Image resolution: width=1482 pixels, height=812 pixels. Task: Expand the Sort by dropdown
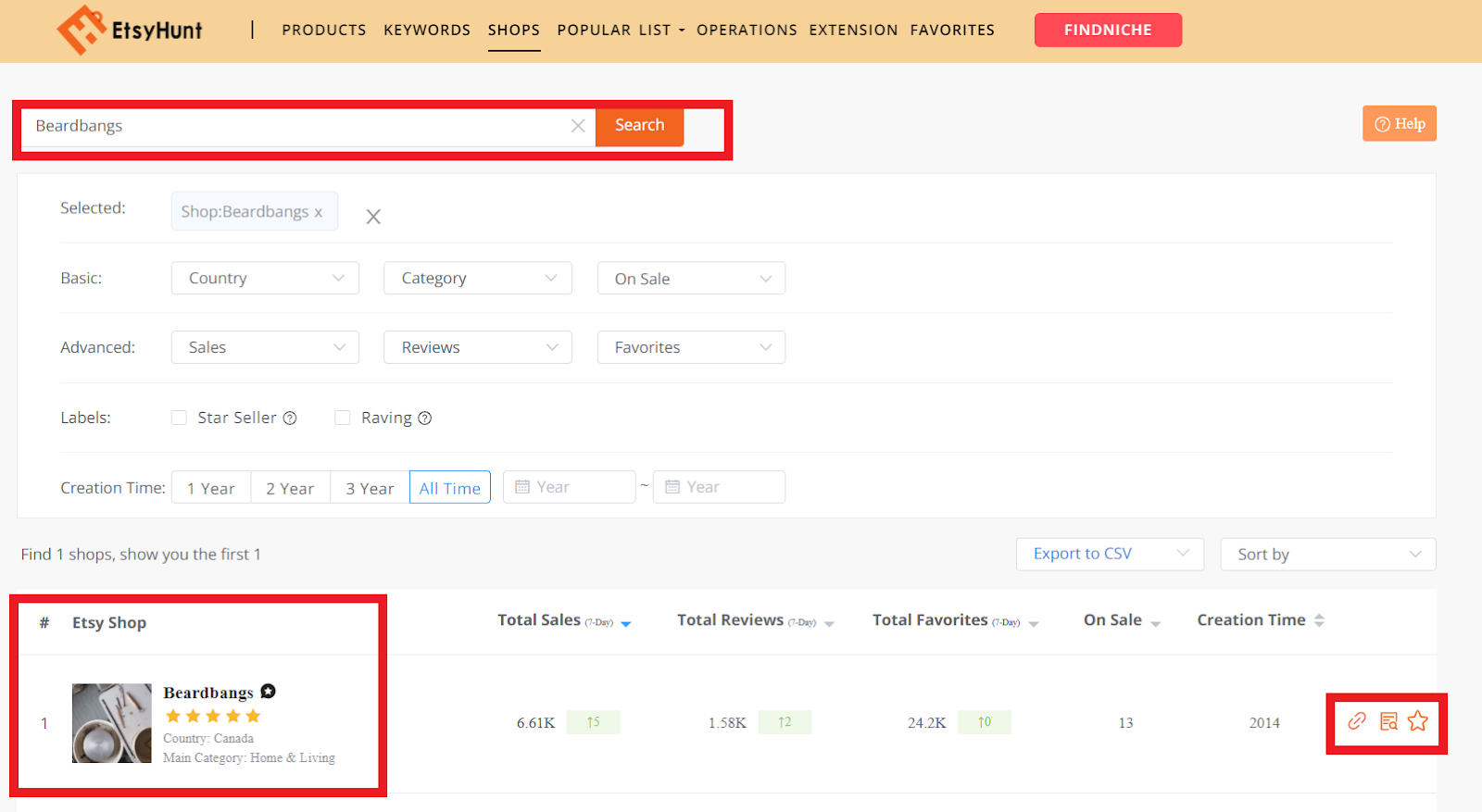(1328, 555)
